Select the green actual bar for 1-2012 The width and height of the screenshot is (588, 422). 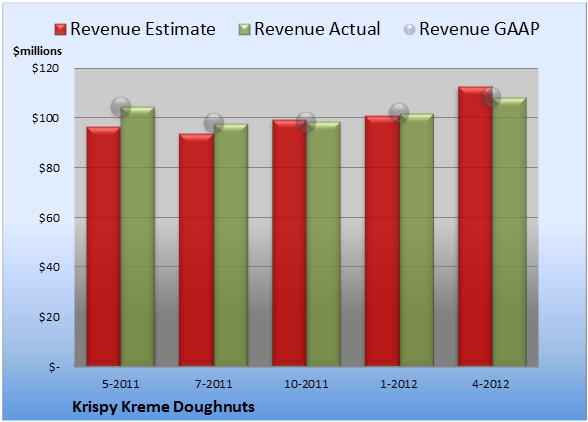pyautogui.click(x=417, y=240)
